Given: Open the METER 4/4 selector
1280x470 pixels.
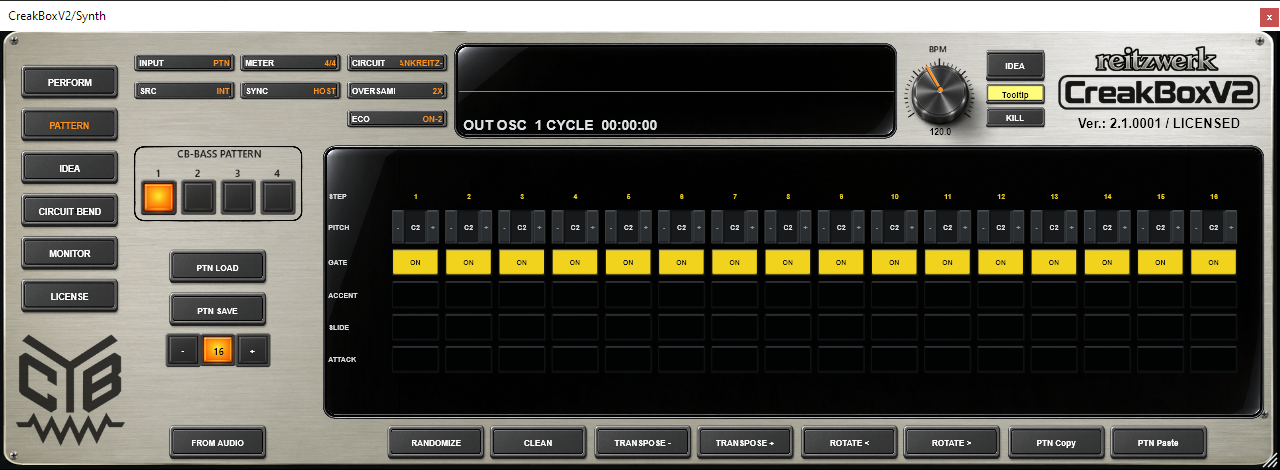Looking at the screenshot, I should (291, 63).
